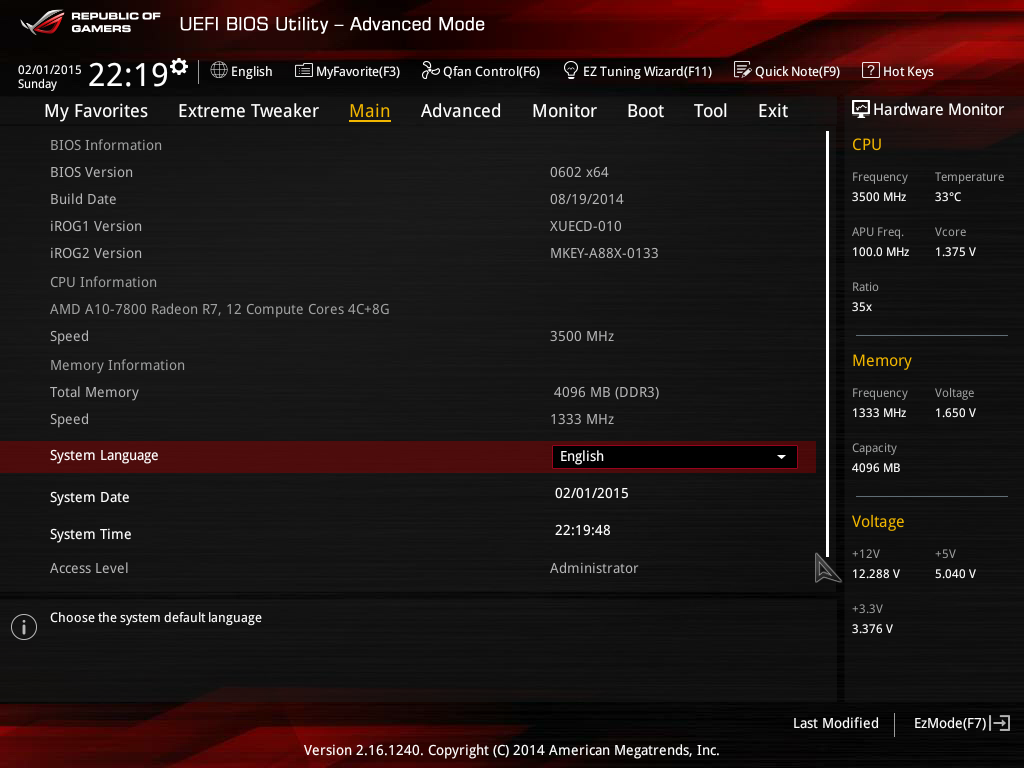Image resolution: width=1024 pixels, height=768 pixels.
Task: Click the help text 'Choose the system default language'
Action: tap(155, 618)
